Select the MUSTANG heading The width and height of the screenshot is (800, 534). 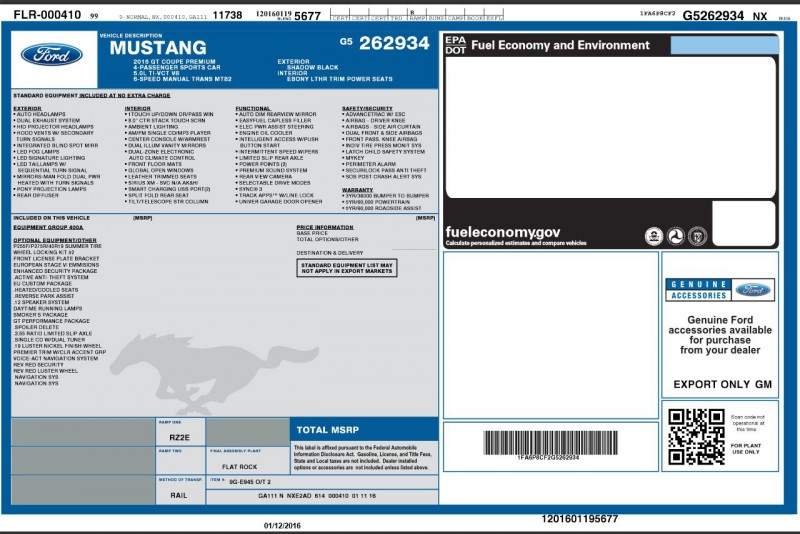(x=158, y=47)
